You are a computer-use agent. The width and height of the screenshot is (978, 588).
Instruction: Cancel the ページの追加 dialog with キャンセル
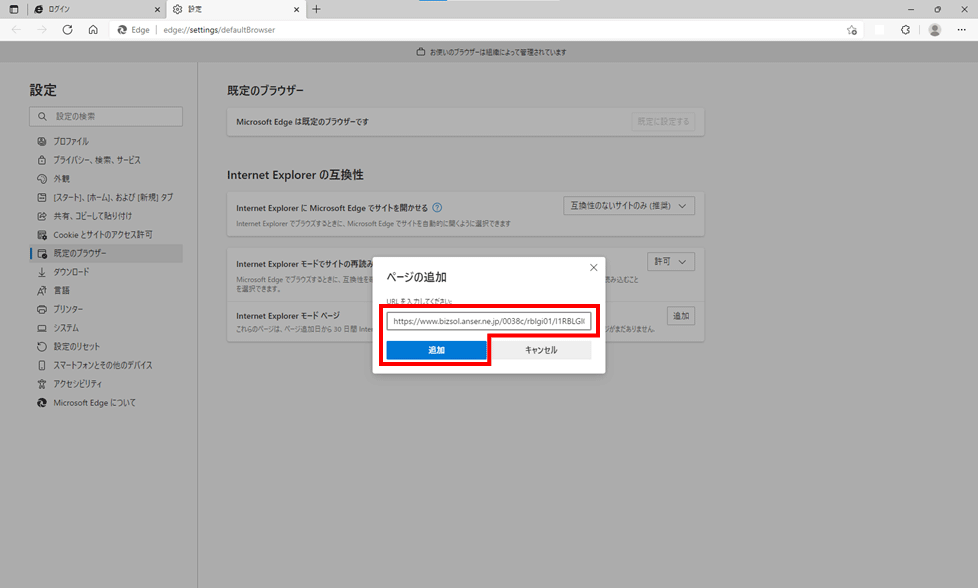(541, 350)
